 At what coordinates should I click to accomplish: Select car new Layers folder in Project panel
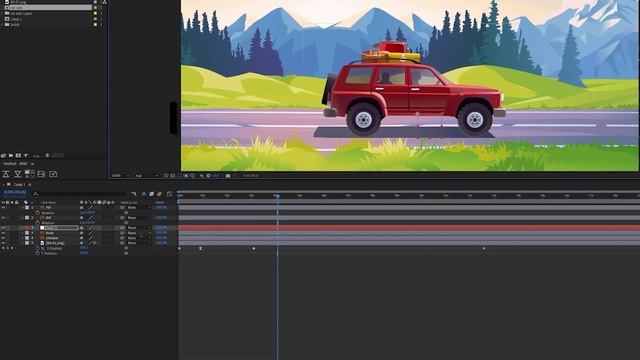21,13
